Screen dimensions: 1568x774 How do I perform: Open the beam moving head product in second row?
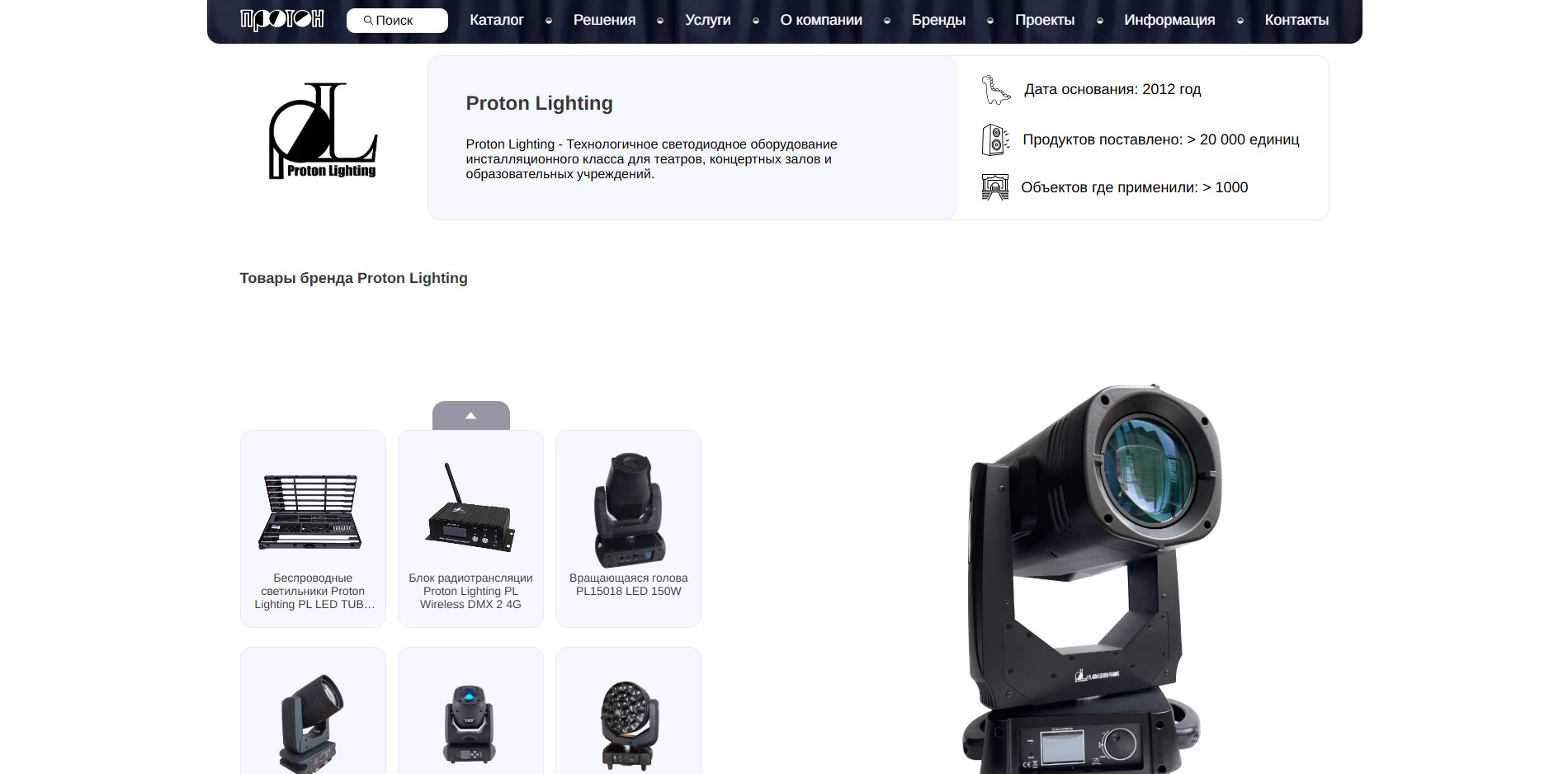[x=313, y=710]
